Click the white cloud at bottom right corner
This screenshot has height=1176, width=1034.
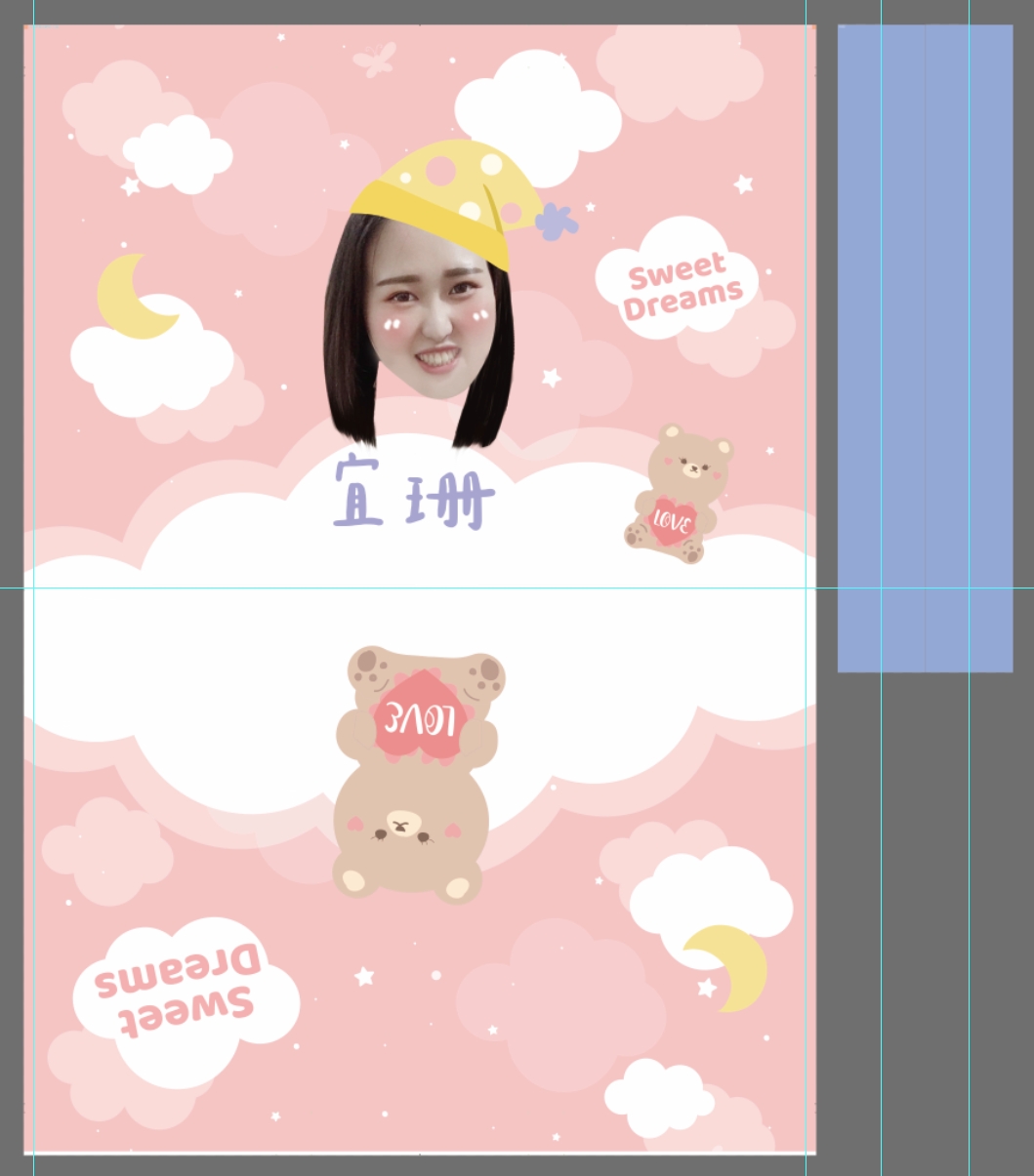pyautogui.click(x=659, y=1098)
